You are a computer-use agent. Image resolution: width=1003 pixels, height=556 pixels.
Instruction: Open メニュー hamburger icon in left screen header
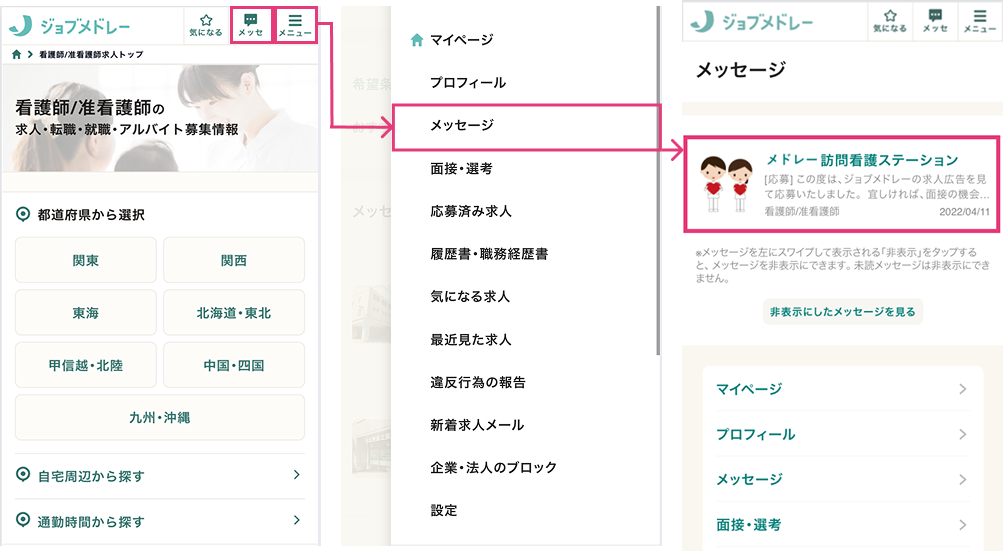(x=295, y=26)
